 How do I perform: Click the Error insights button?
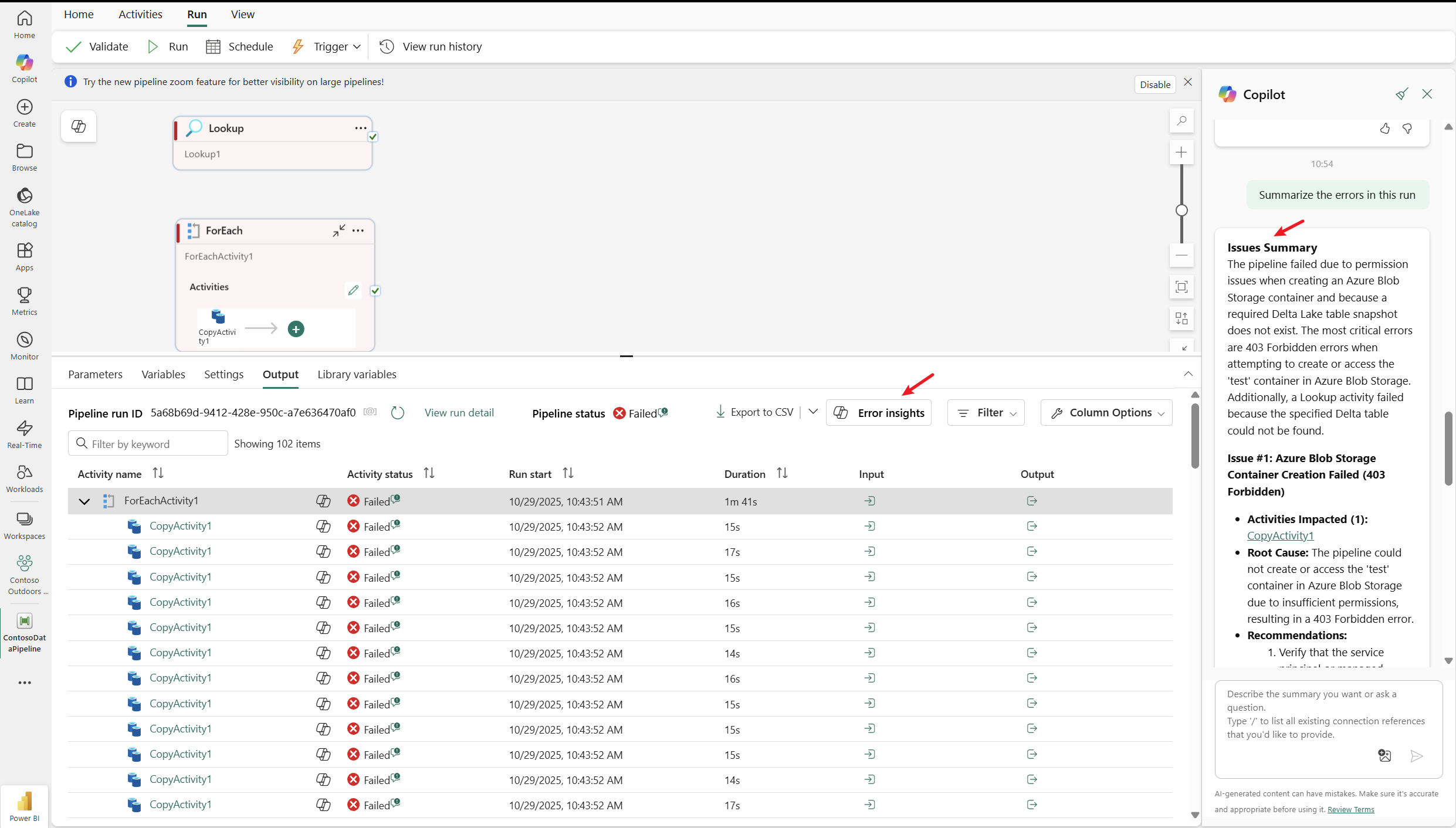879,413
